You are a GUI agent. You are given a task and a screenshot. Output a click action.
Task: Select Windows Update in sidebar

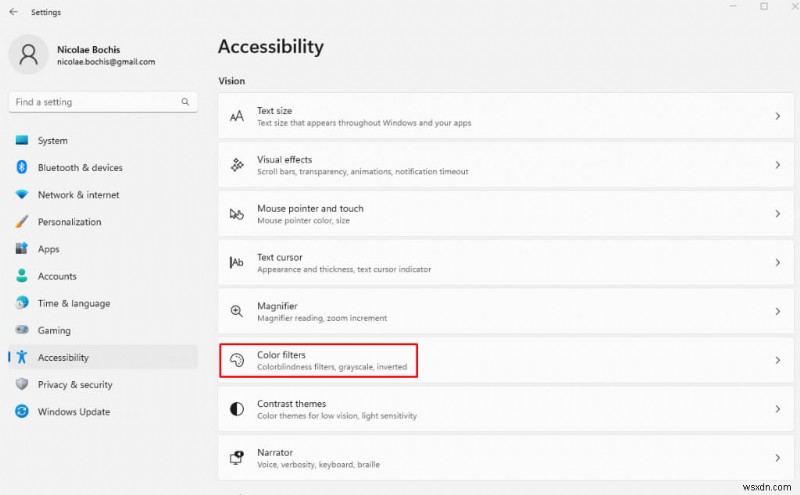[103, 411]
